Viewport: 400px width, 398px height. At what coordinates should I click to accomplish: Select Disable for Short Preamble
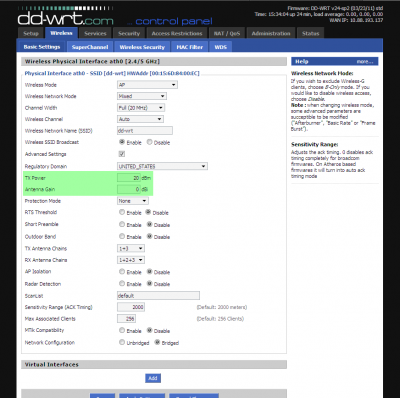(x=150, y=224)
